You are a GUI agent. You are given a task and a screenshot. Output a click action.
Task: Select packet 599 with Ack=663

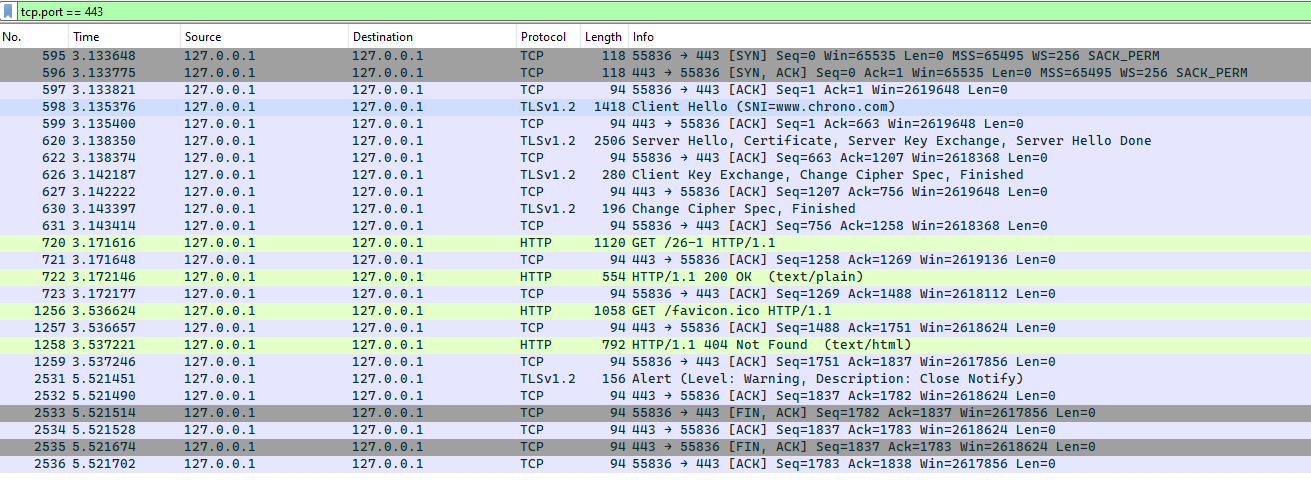point(655,124)
